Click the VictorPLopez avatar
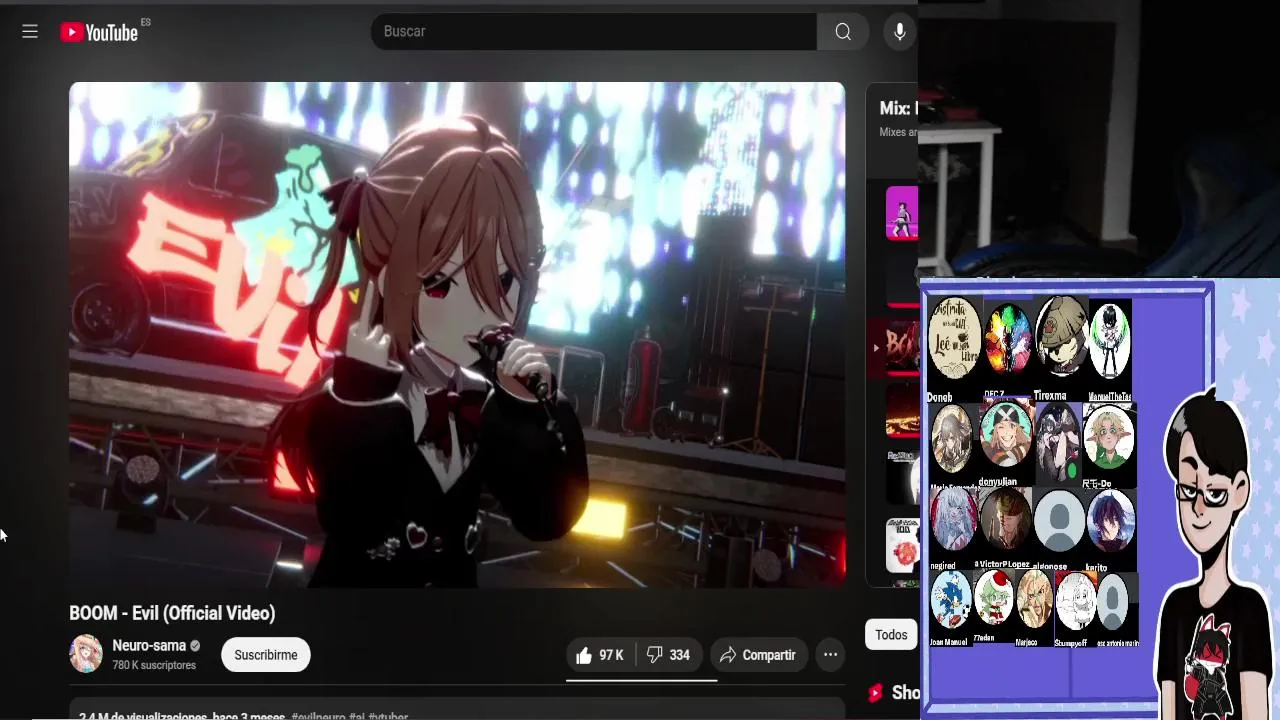 1005,519
